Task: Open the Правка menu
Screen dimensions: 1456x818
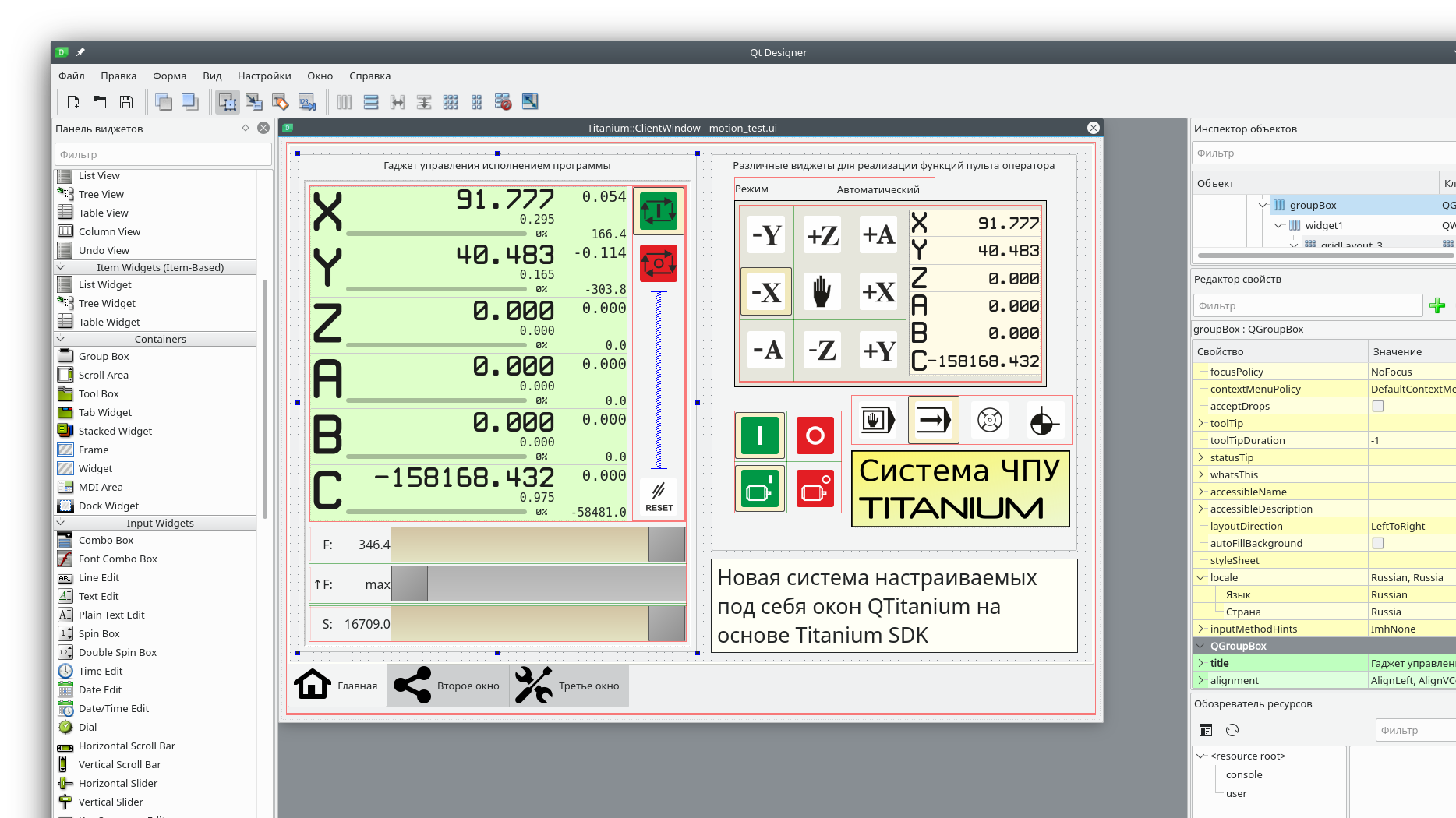Action: point(118,76)
